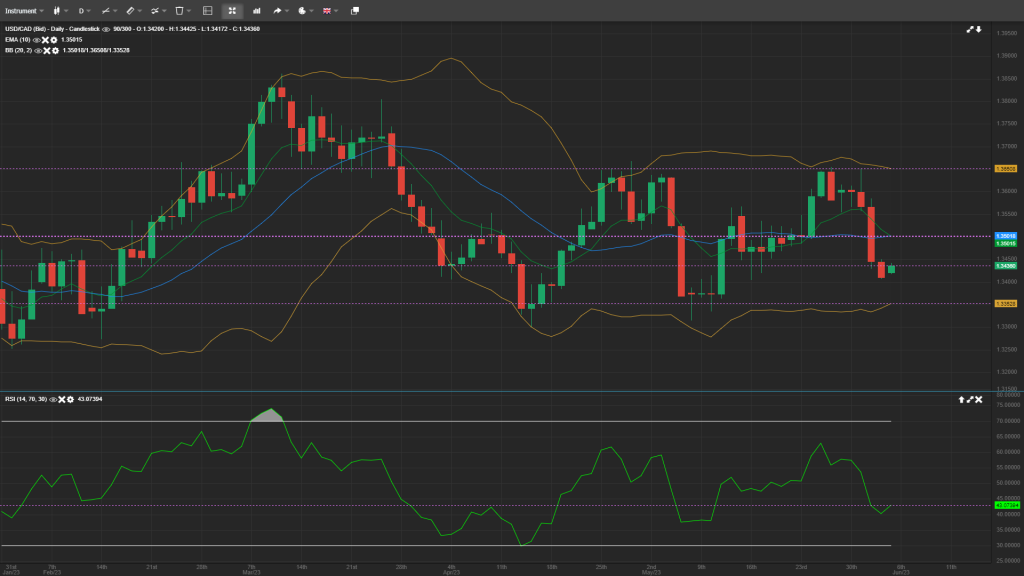Click the detach window icon

point(355,10)
